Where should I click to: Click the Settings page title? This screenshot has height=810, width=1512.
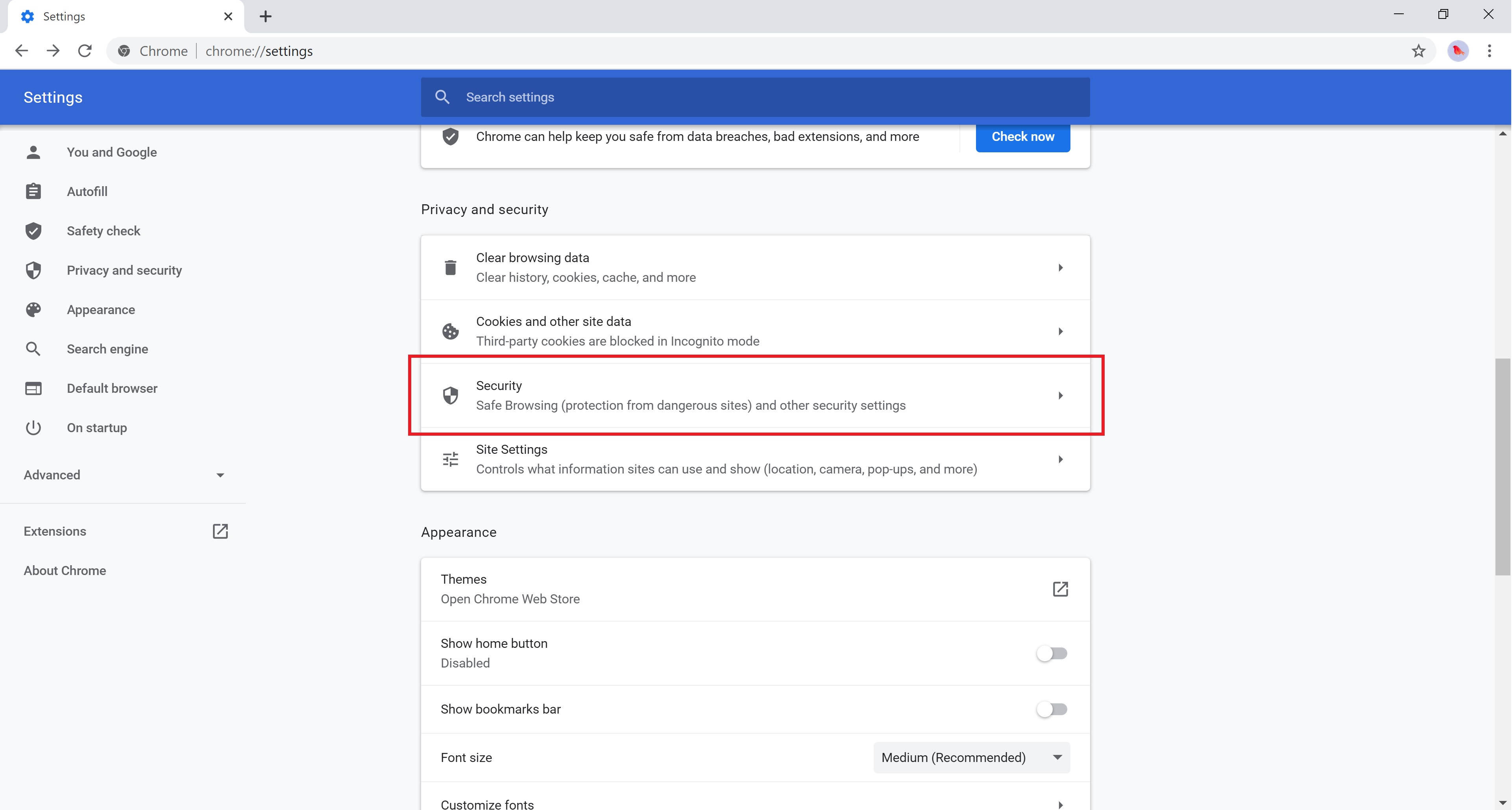[53, 98]
